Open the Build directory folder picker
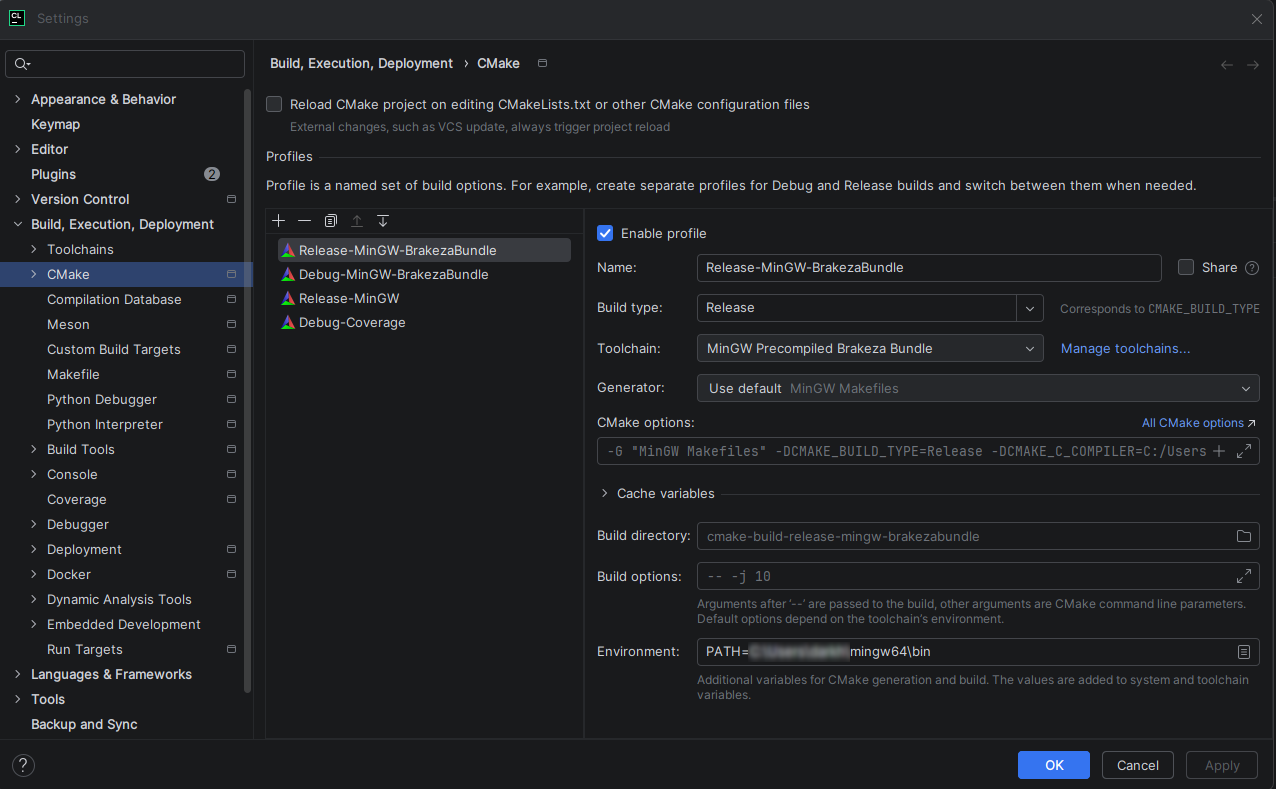This screenshot has width=1276, height=789. 1243,536
